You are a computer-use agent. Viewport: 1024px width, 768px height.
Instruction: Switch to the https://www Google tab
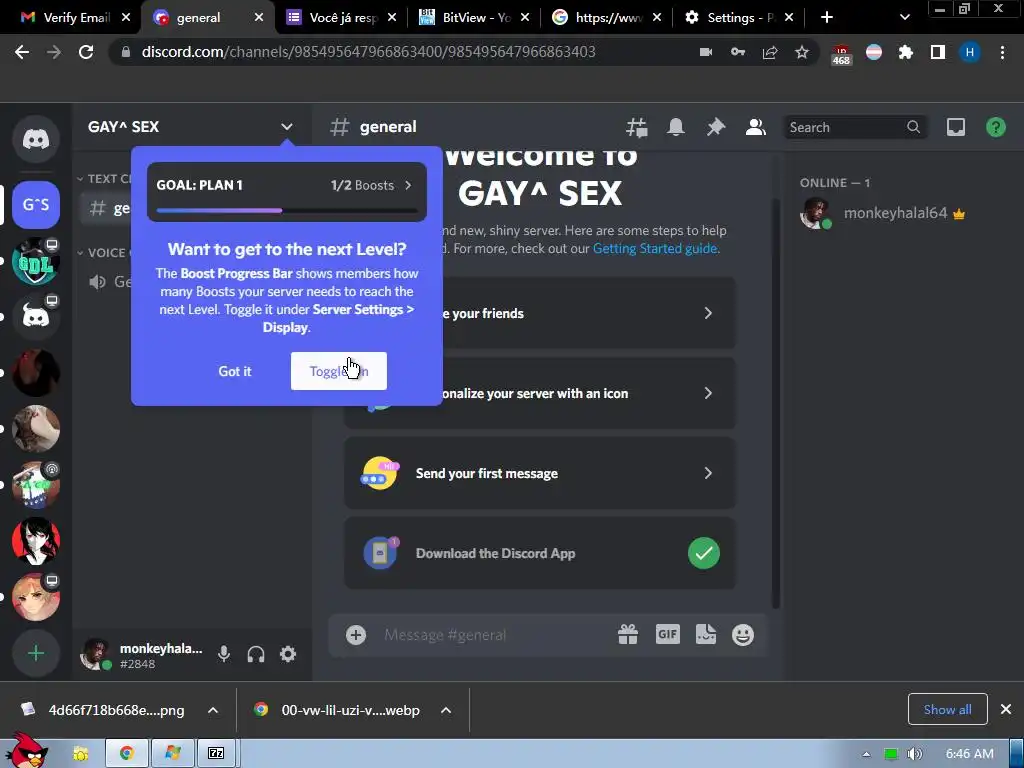click(607, 18)
